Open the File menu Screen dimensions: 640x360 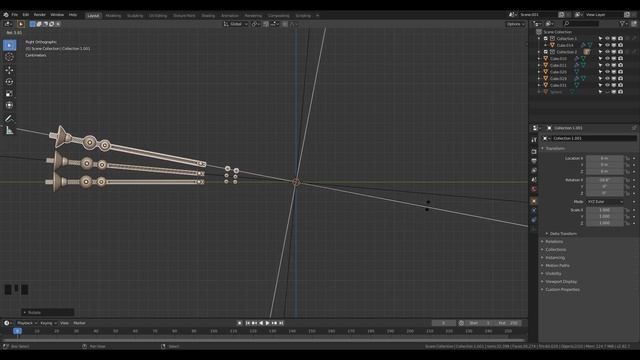pos(15,15)
